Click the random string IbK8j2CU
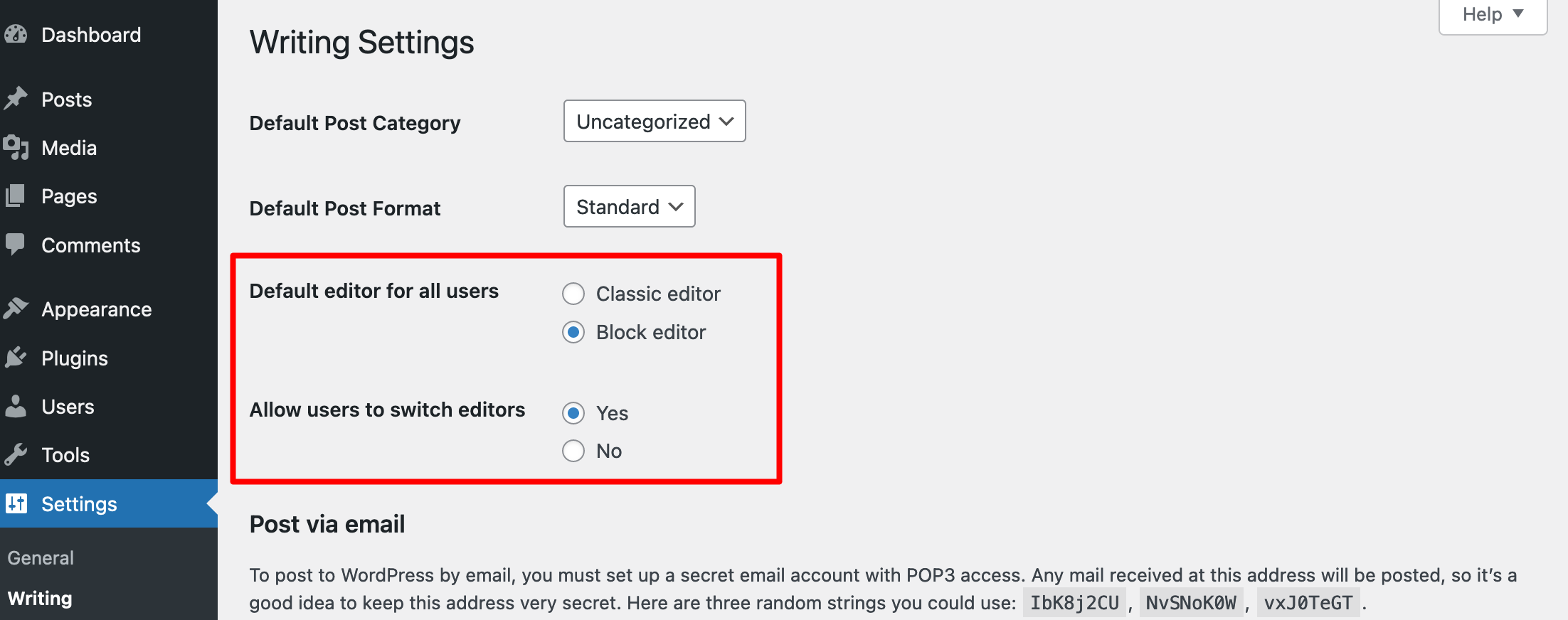This screenshot has width=1568, height=620. [1074, 602]
